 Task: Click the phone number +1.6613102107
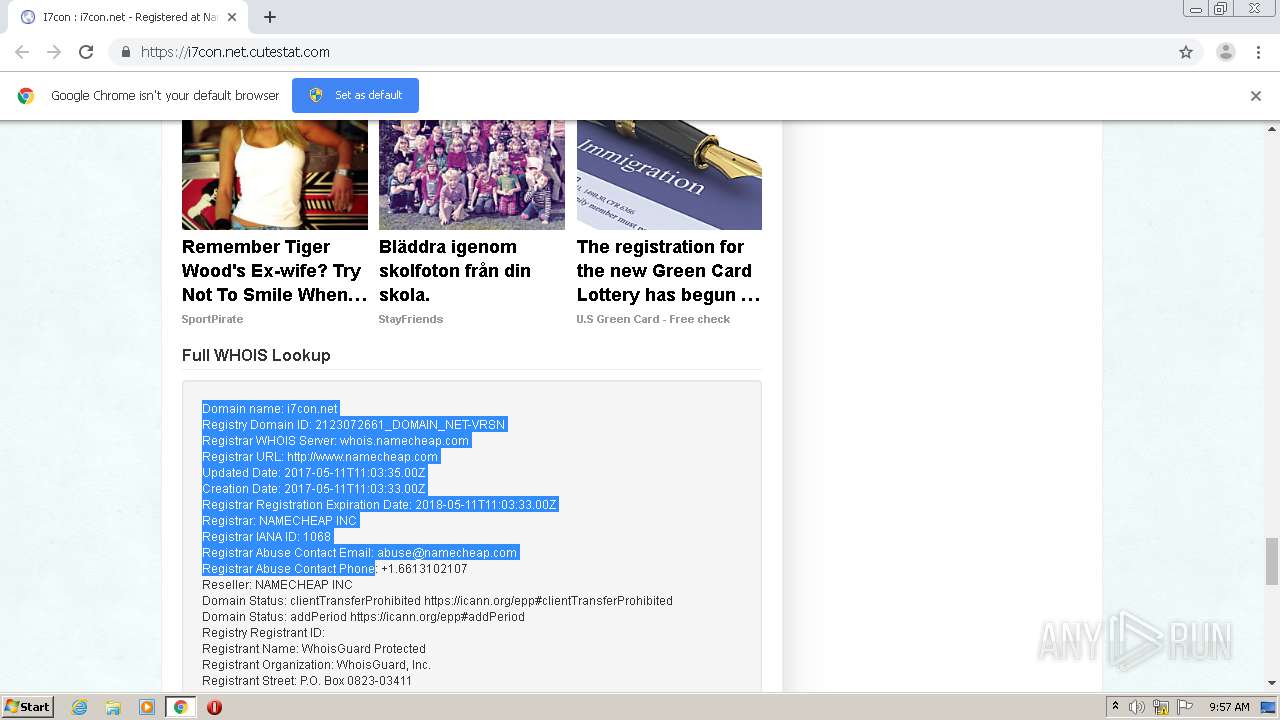tap(424, 568)
